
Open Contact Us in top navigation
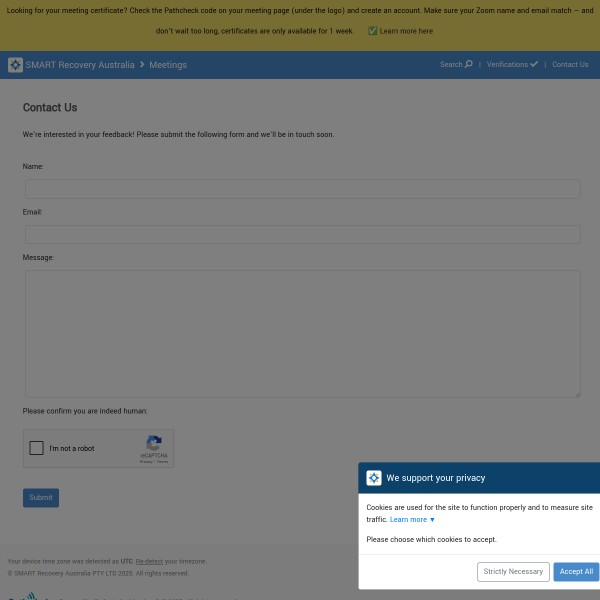[570, 65]
